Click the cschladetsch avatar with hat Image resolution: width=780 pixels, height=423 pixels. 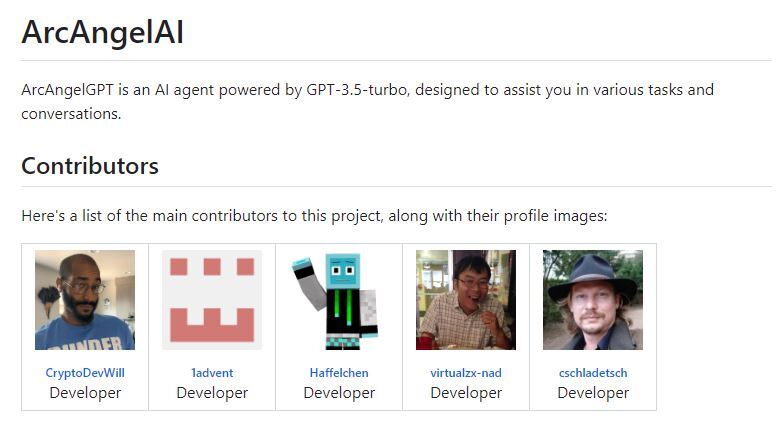click(593, 300)
